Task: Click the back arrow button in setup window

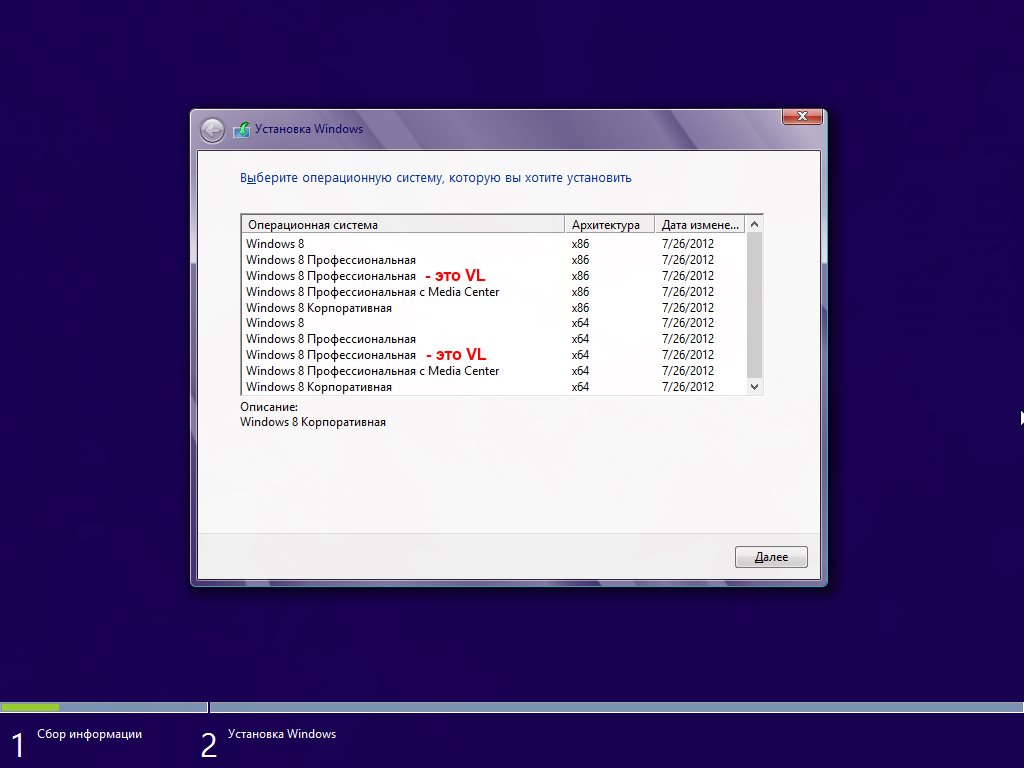Action: 212,130
